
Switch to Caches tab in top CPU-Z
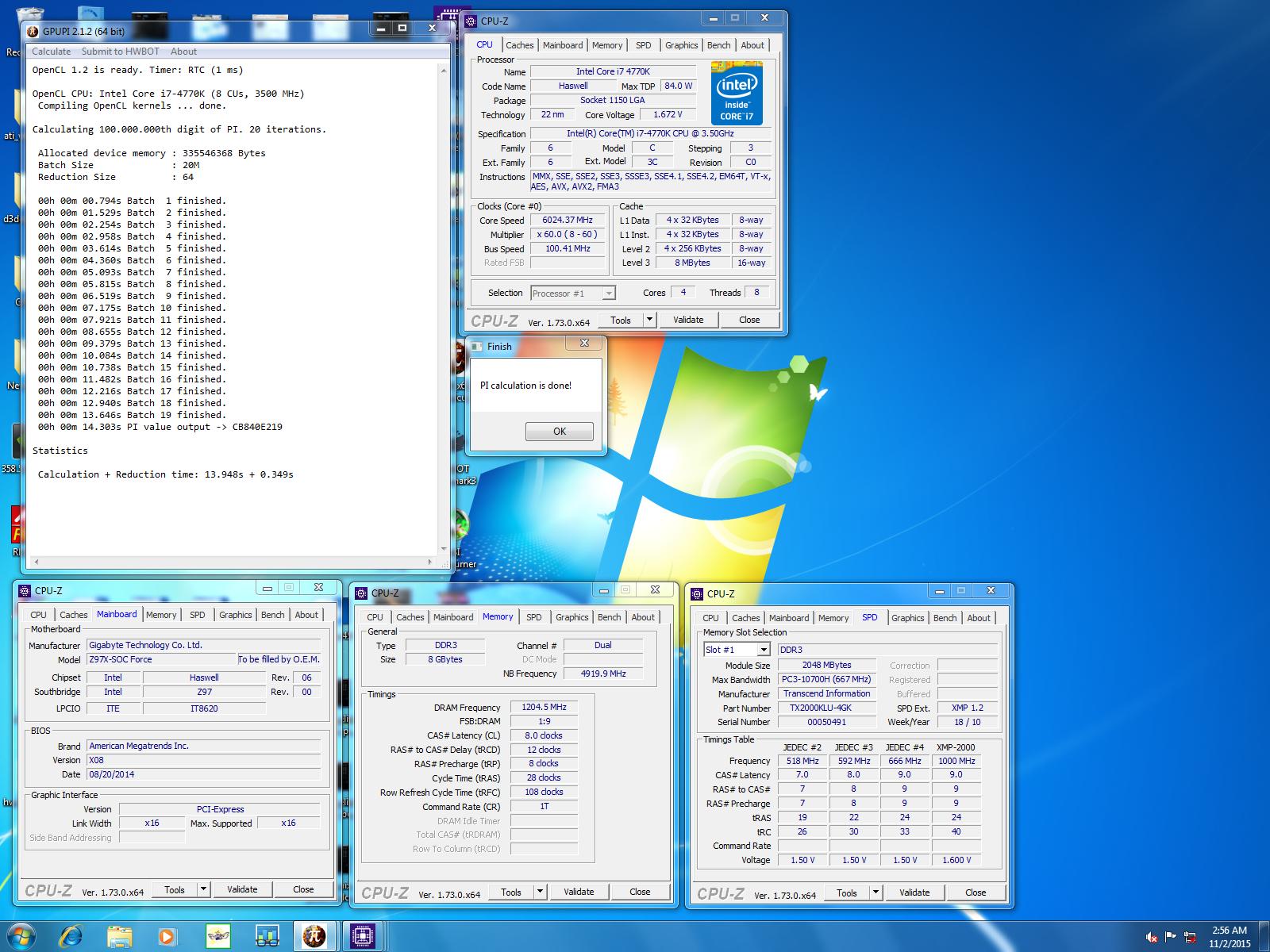click(x=520, y=45)
